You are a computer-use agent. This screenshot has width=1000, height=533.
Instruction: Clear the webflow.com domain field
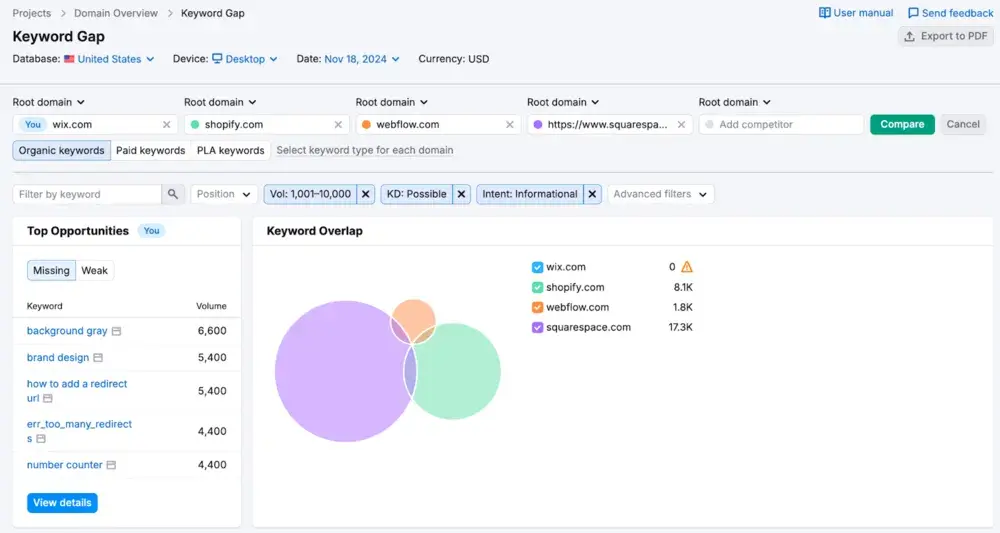[510, 124]
